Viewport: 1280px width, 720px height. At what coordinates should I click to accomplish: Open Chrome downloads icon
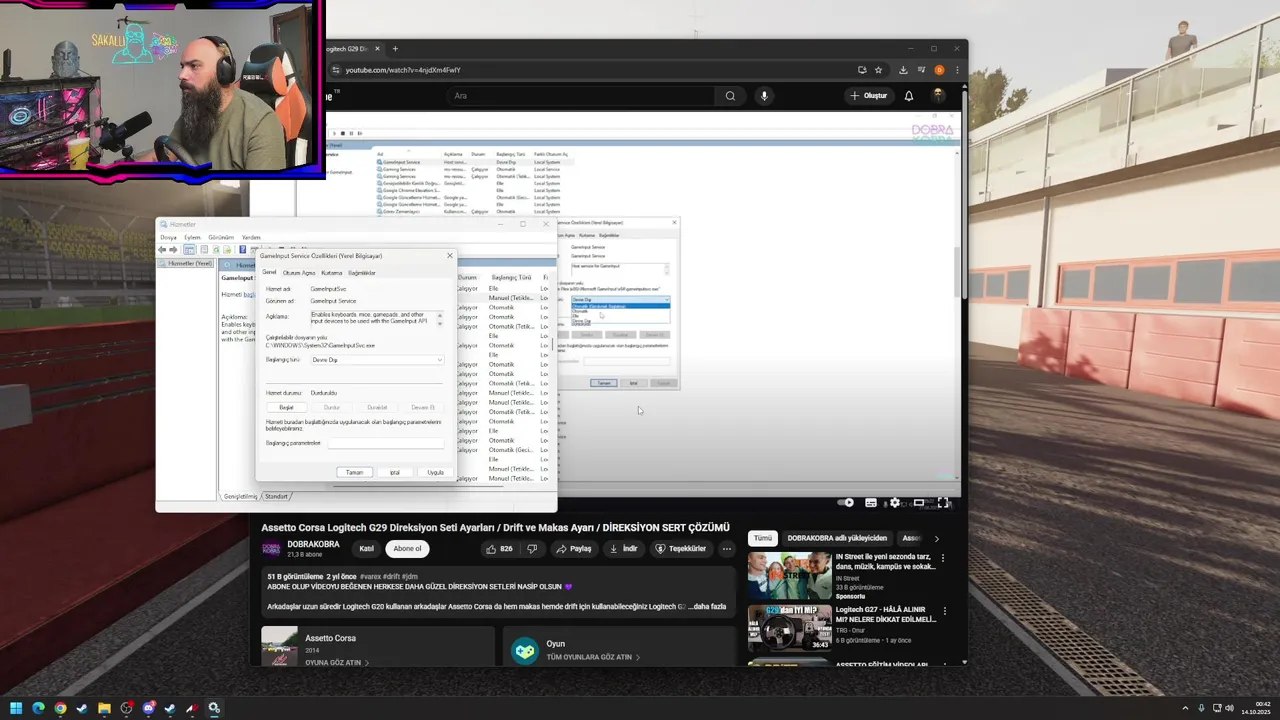click(x=903, y=70)
